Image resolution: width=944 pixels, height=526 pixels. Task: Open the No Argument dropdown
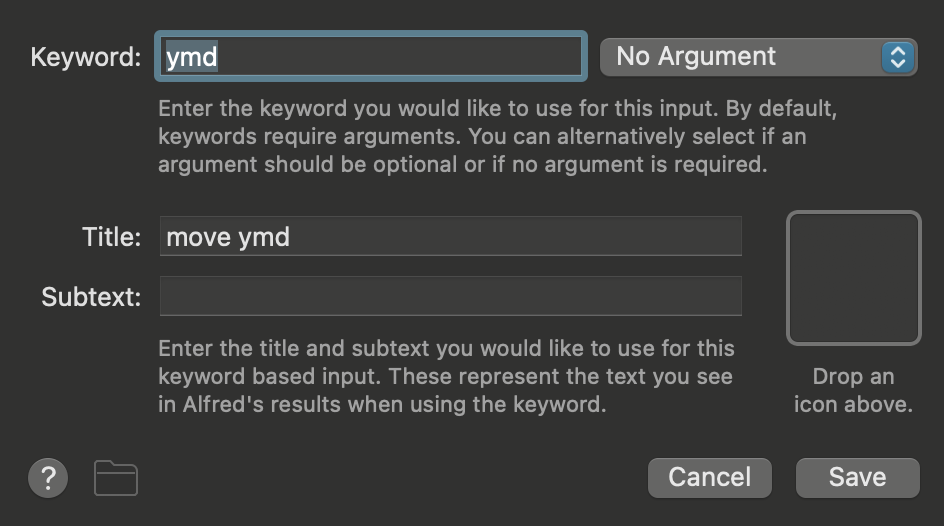tap(758, 57)
